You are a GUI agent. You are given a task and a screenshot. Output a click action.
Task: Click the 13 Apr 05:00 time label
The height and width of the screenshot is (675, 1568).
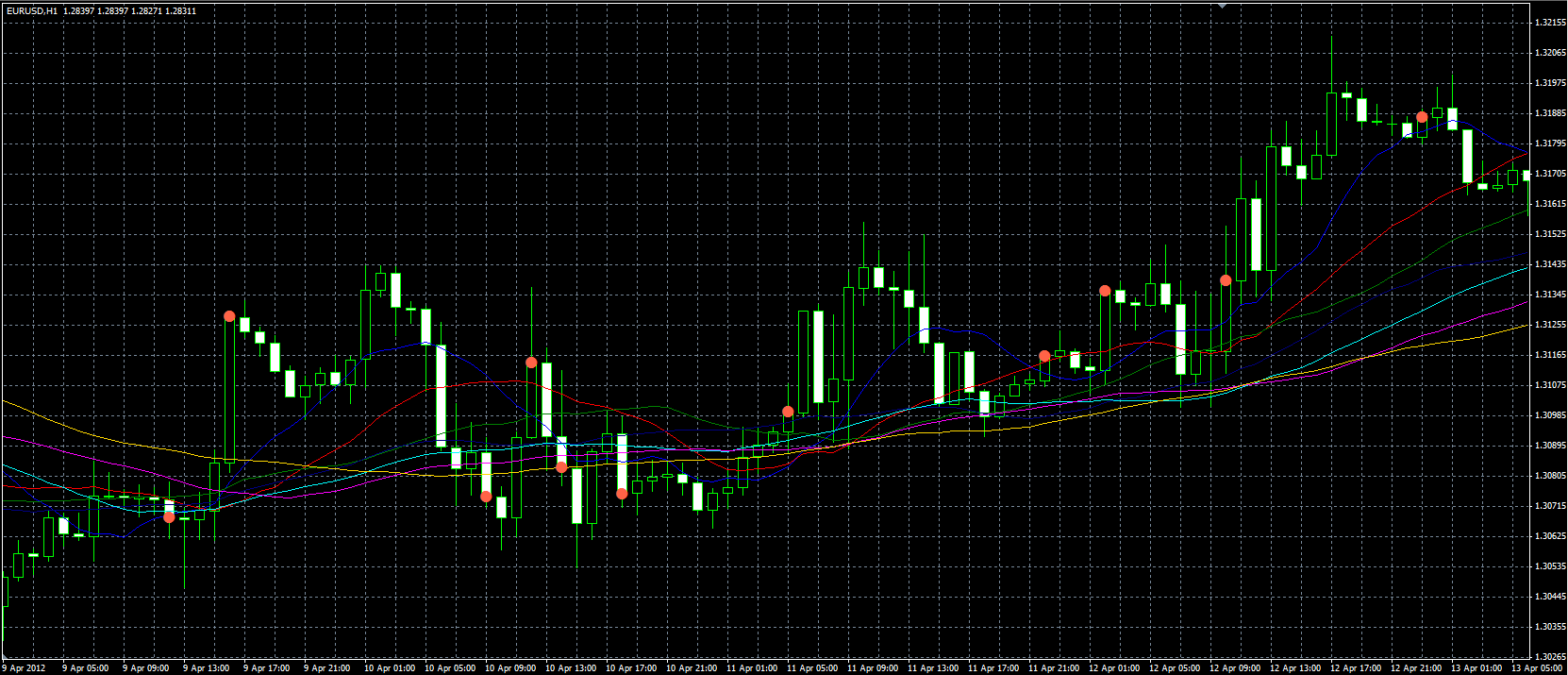1537,668
